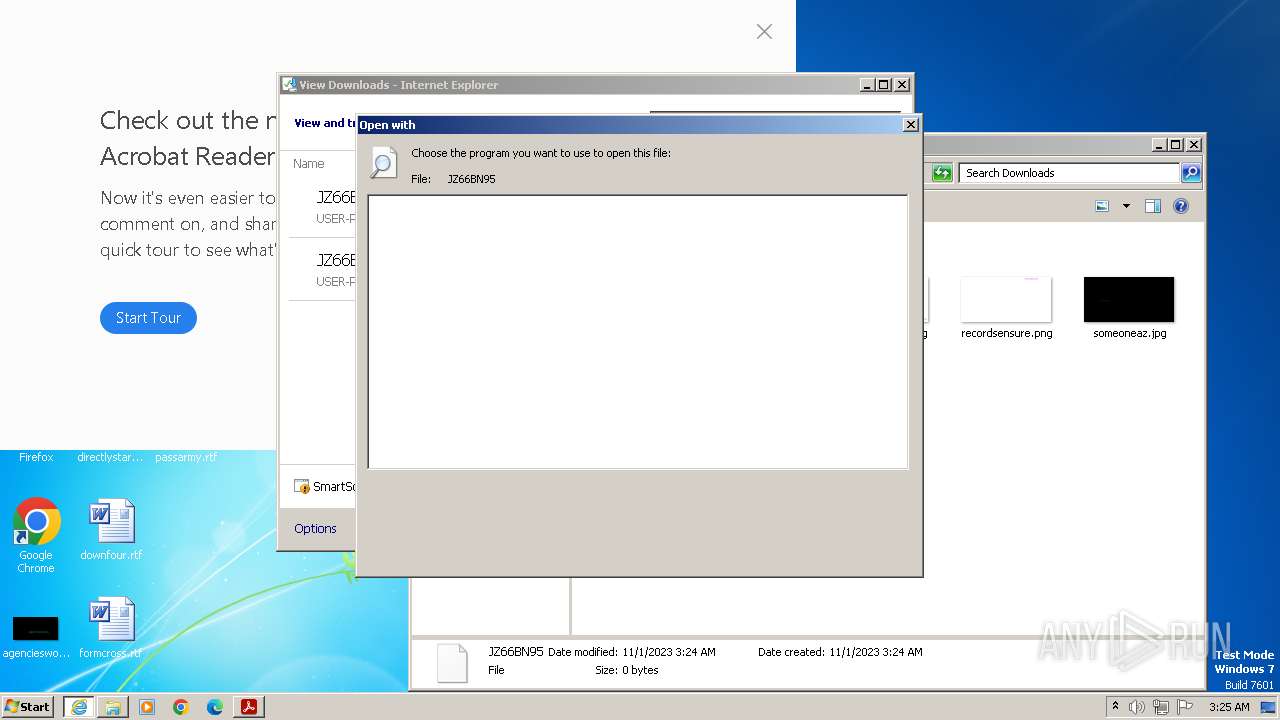This screenshot has width=1280, height=720.
Task: Dismiss the Acrobat Reader tour panel
Action: (x=764, y=32)
